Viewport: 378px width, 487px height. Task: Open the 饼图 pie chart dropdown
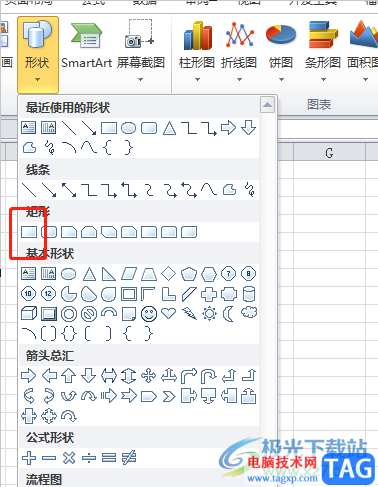click(281, 51)
